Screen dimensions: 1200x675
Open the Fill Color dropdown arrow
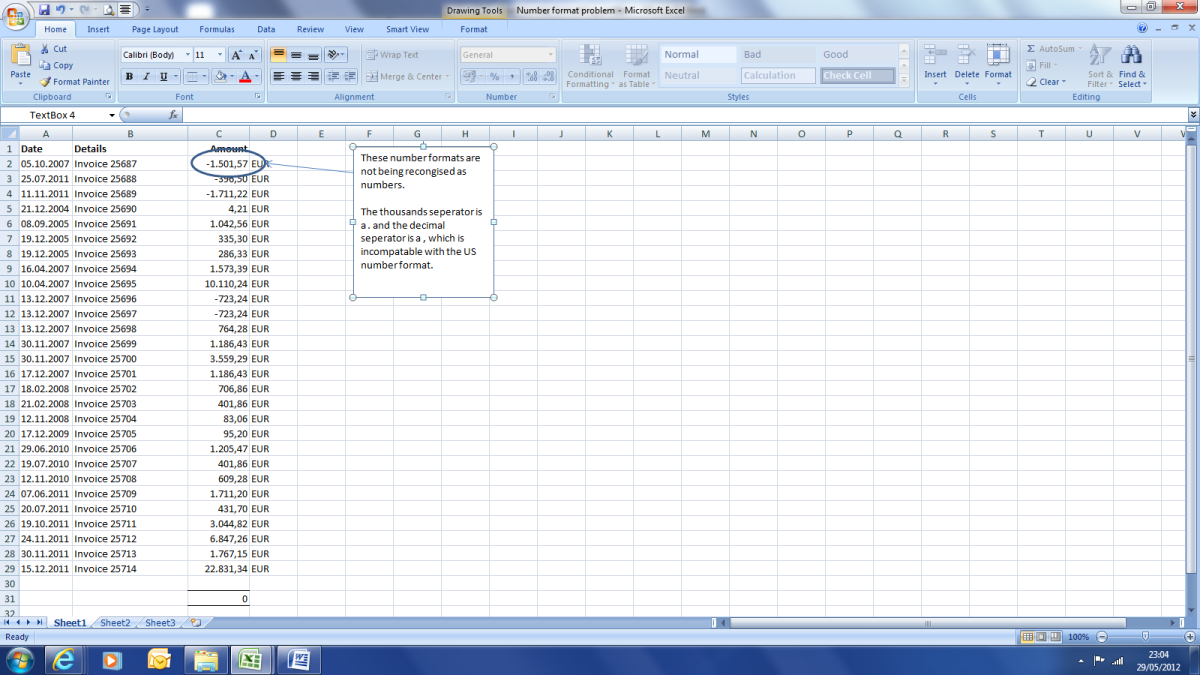pyautogui.click(x=232, y=75)
